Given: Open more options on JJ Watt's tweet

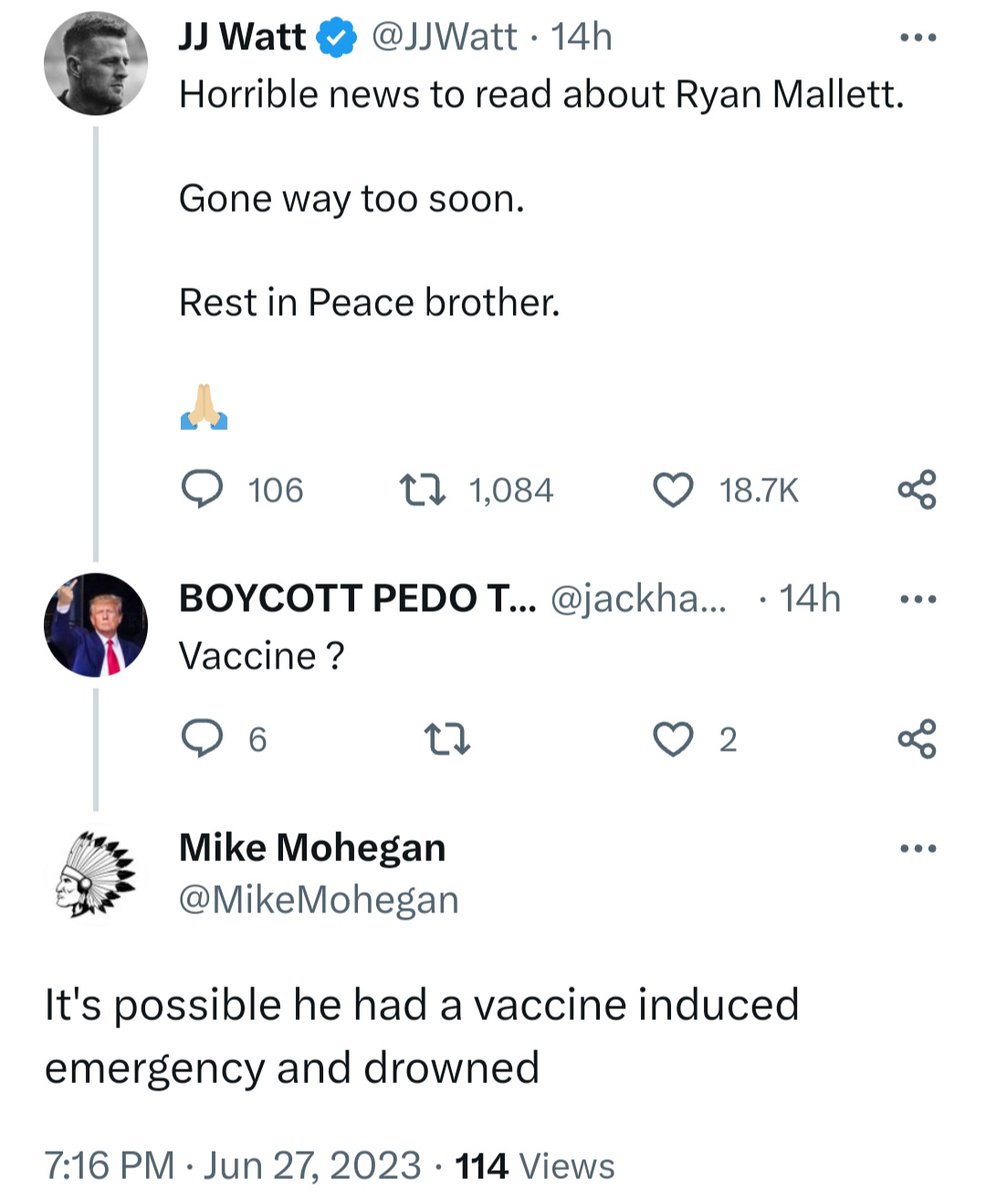Looking at the screenshot, I should [917, 39].
